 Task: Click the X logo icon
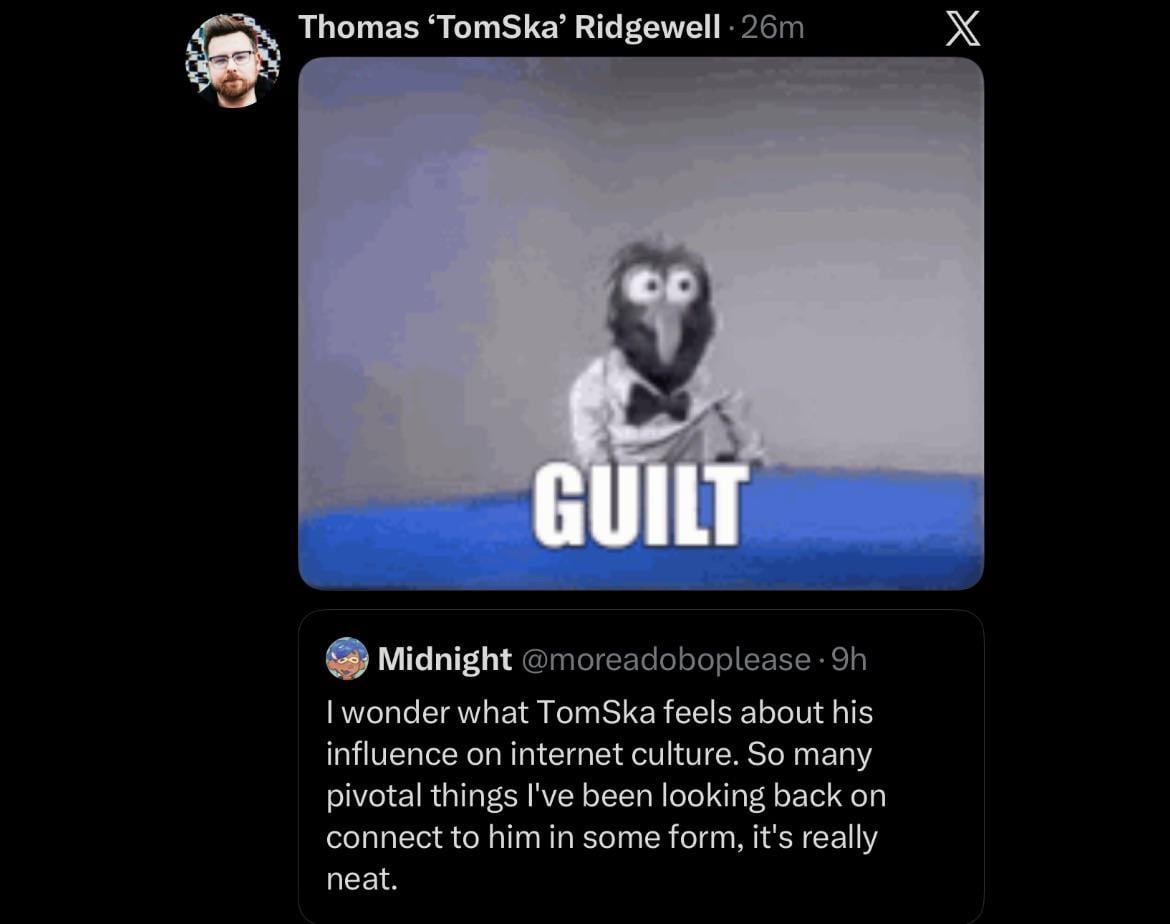963,29
